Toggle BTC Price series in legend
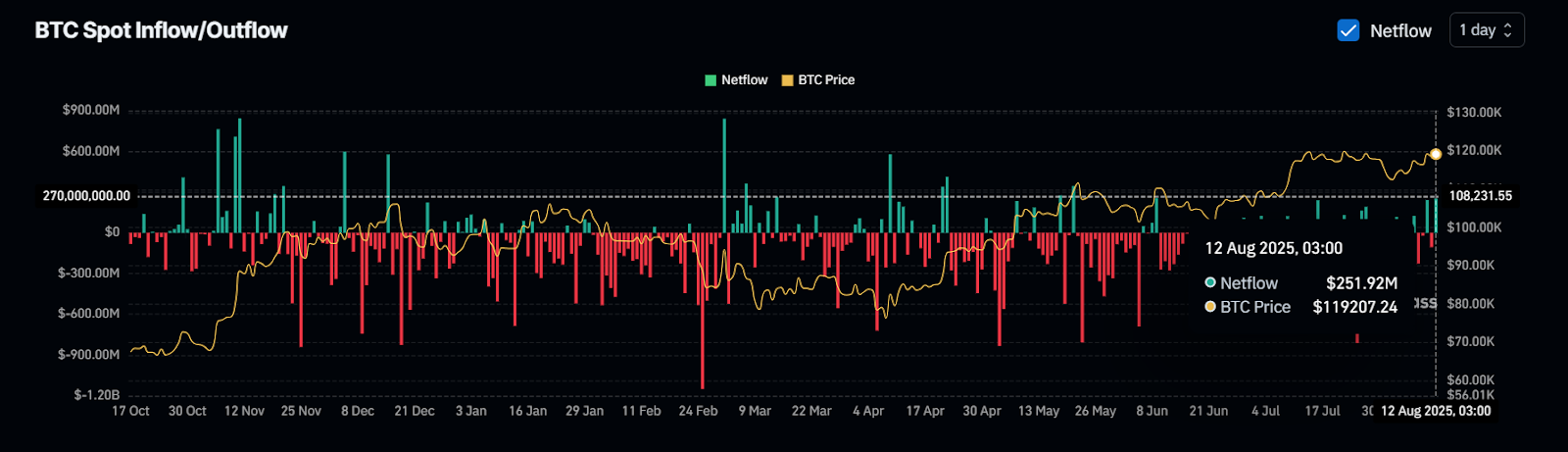 coord(817,80)
